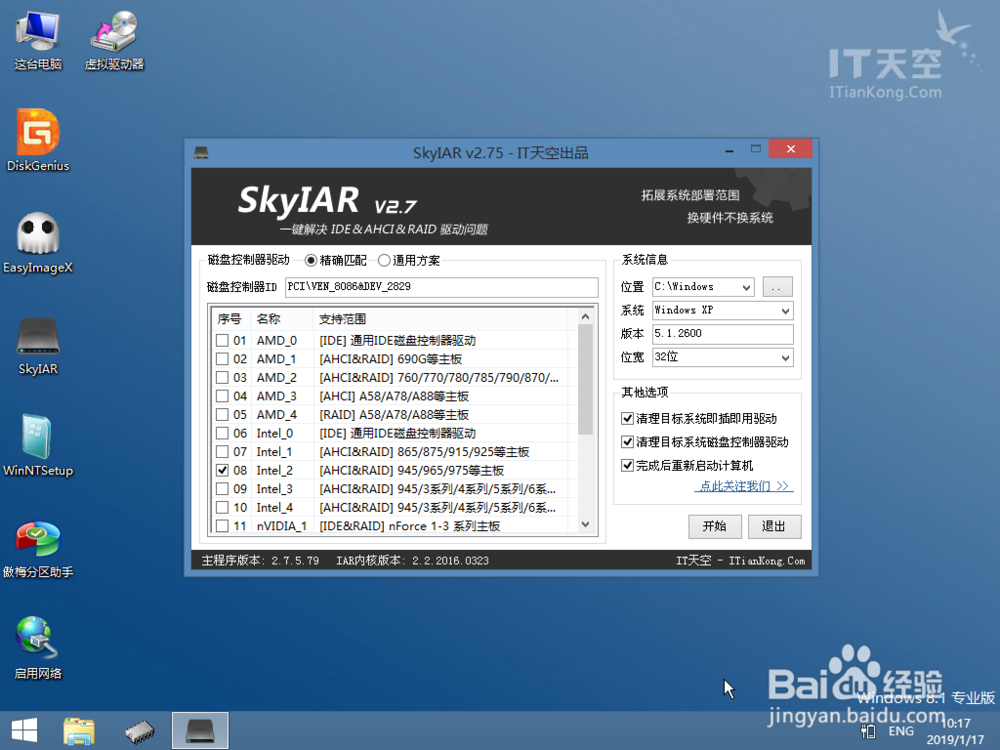1000x750 pixels.
Task: Click the SkyIAR taskbar button
Action: 200,731
